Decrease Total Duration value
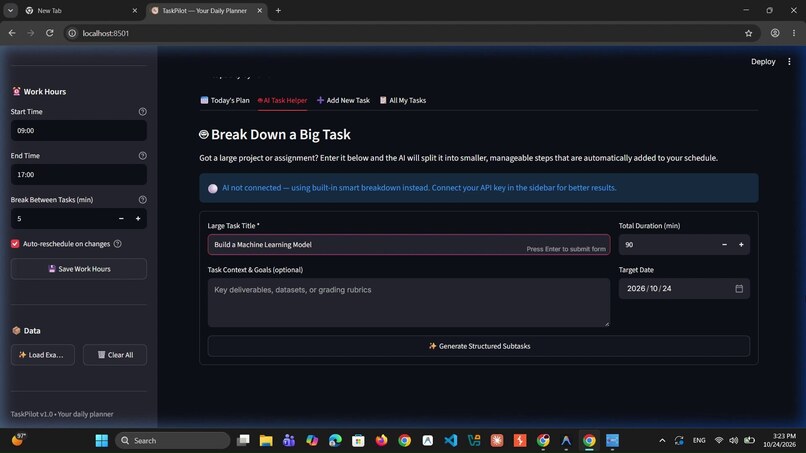The width and height of the screenshot is (806, 453). (x=724, y=245)
